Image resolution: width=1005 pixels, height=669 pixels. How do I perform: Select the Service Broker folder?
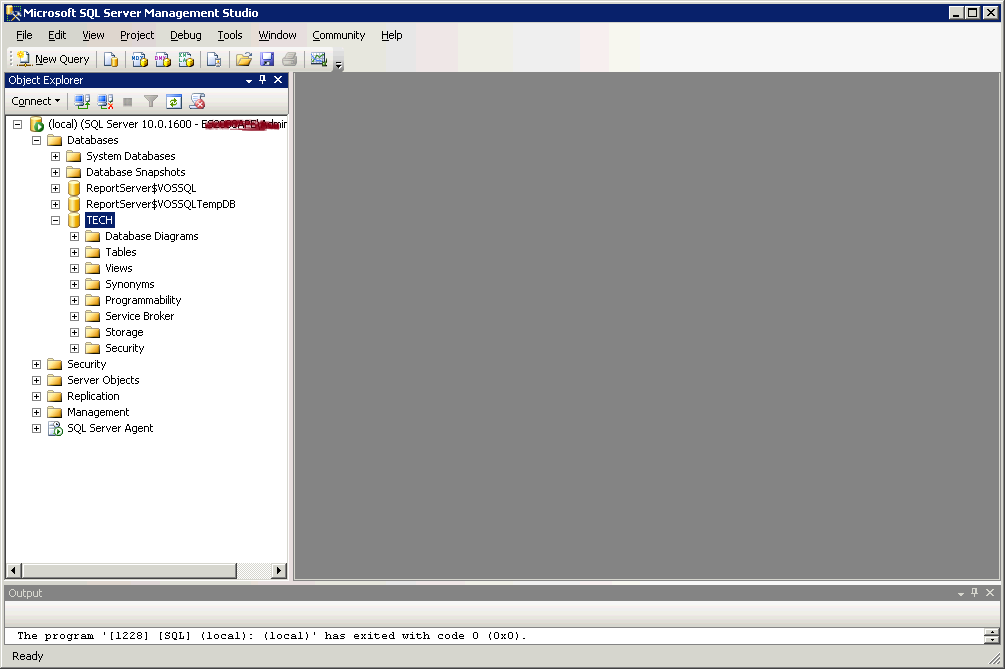139,317
